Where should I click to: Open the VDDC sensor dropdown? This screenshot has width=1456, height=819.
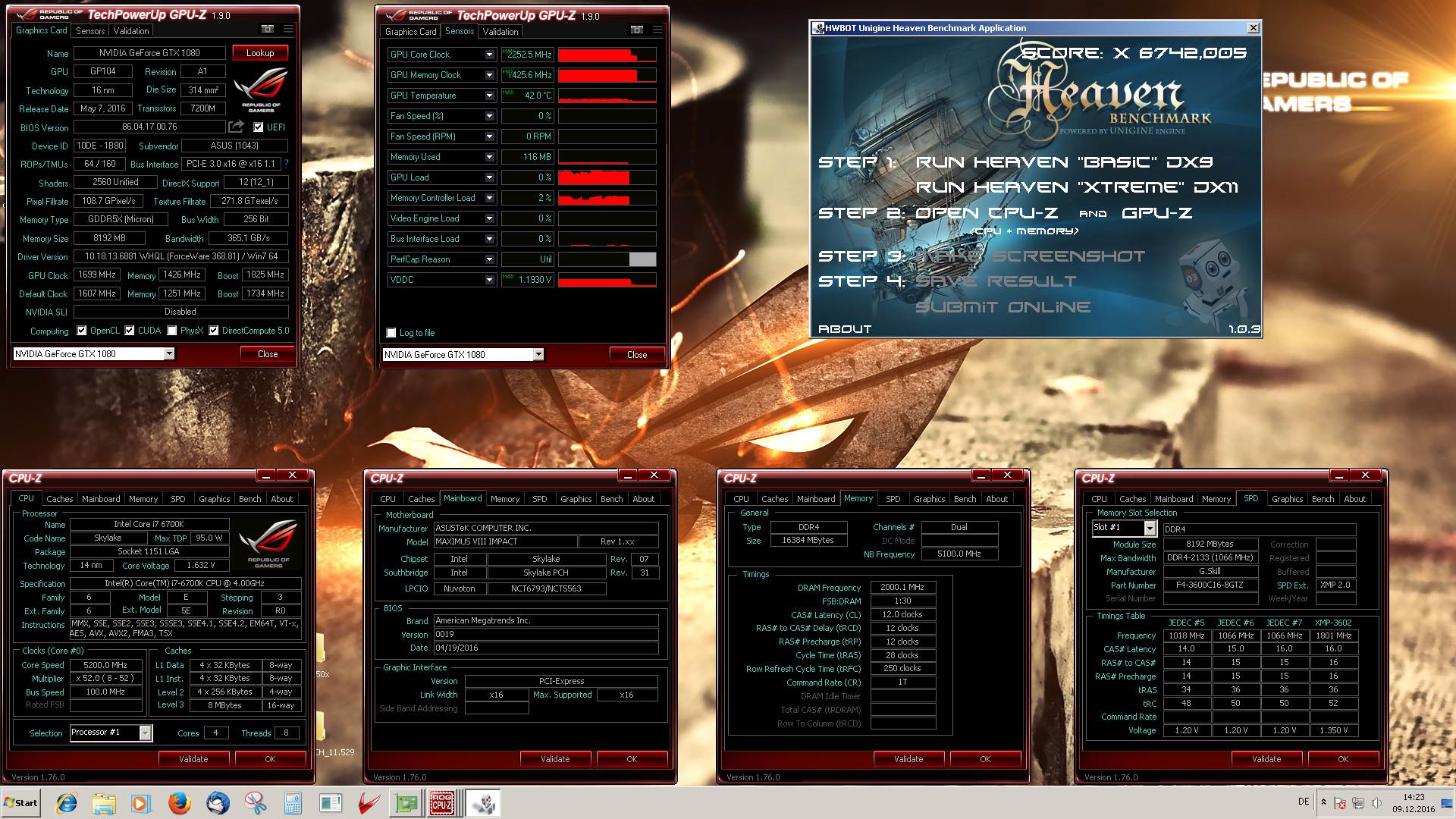[x=489, y=280]
